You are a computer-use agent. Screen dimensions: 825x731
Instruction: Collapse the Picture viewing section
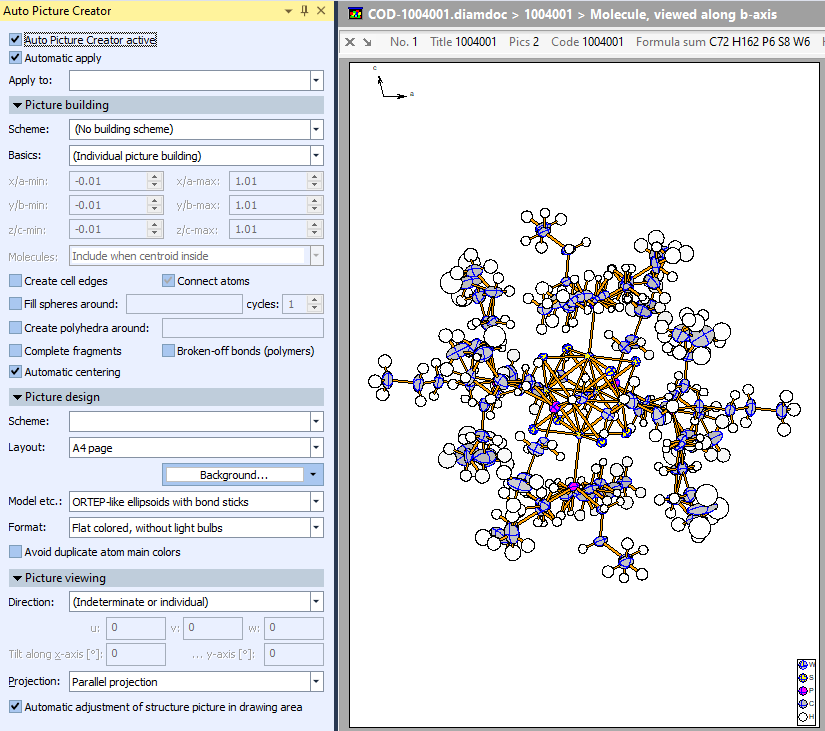tap(16, 577)
